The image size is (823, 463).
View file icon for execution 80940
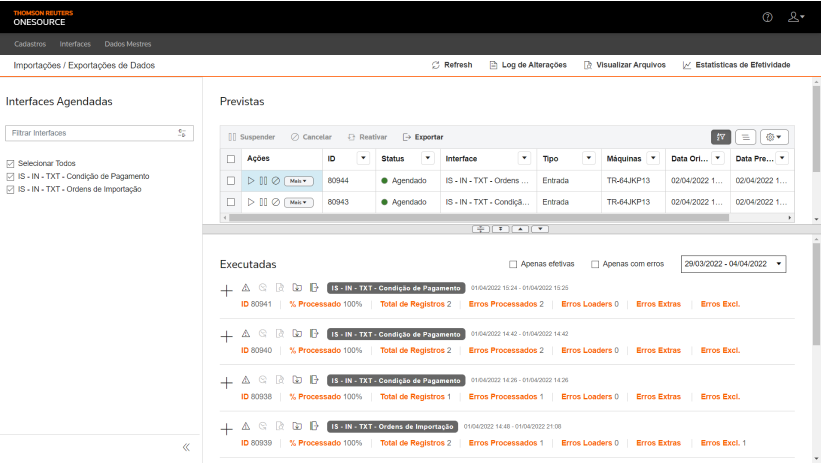(x=280, y=334)
